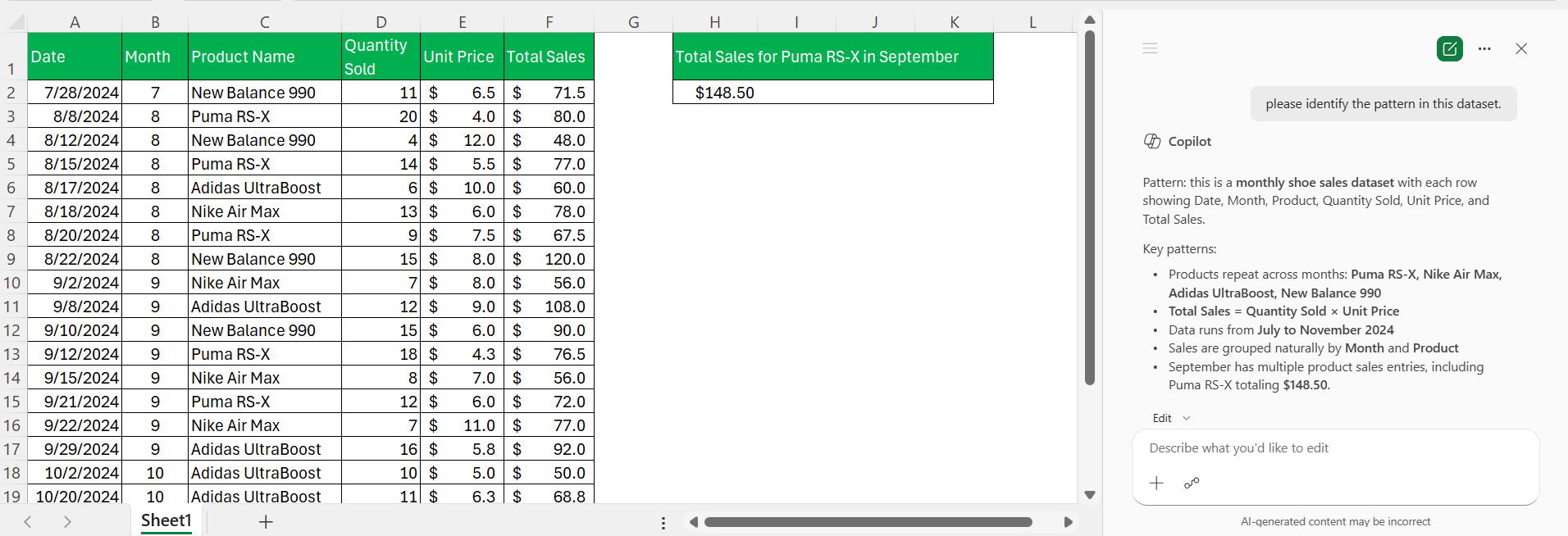Click 'AI-generated content may be incorrect' notice
Viewport: 1568px width, 536px height.
tap(1335, 521)
